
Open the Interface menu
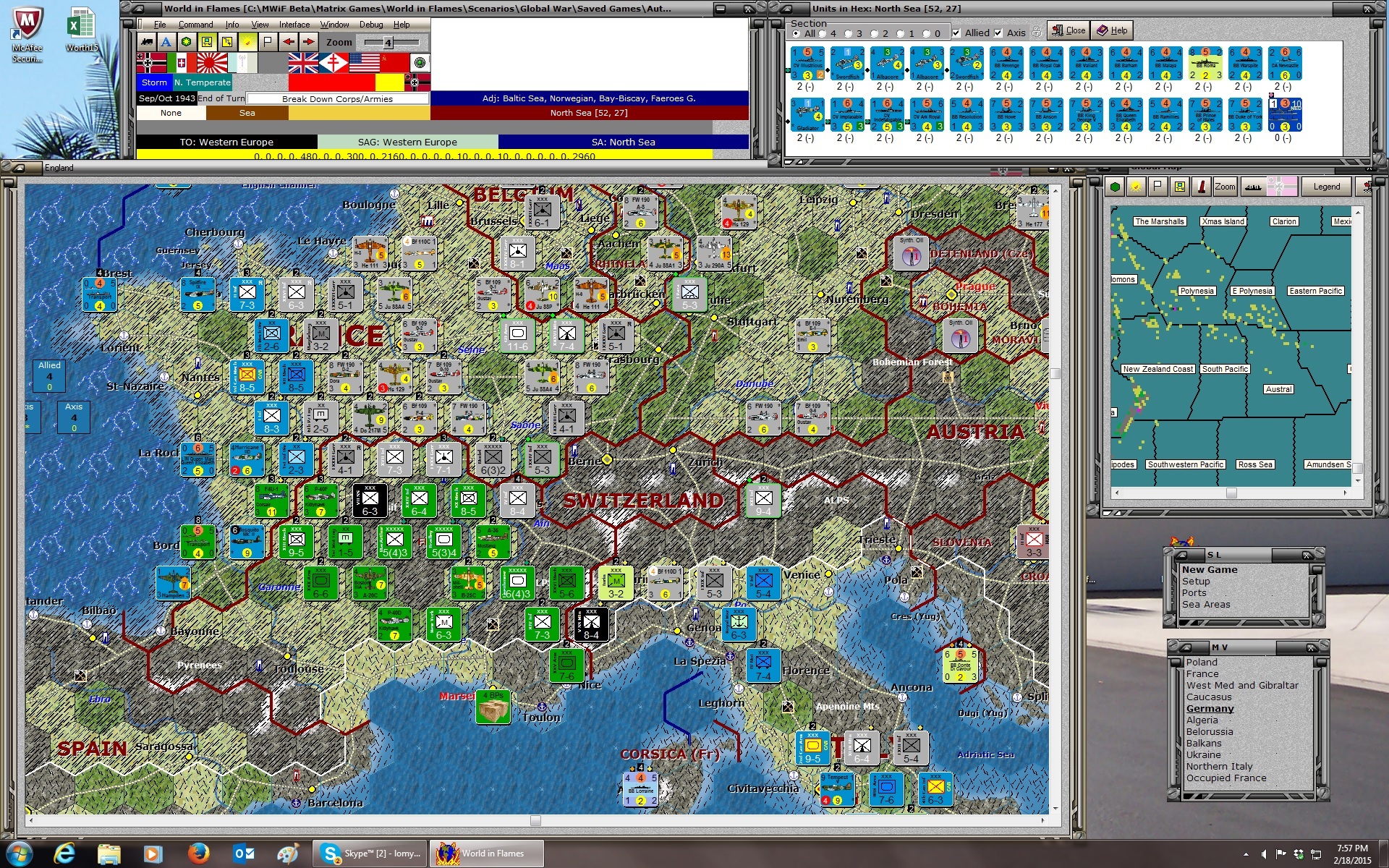click(x=294, y=24)
